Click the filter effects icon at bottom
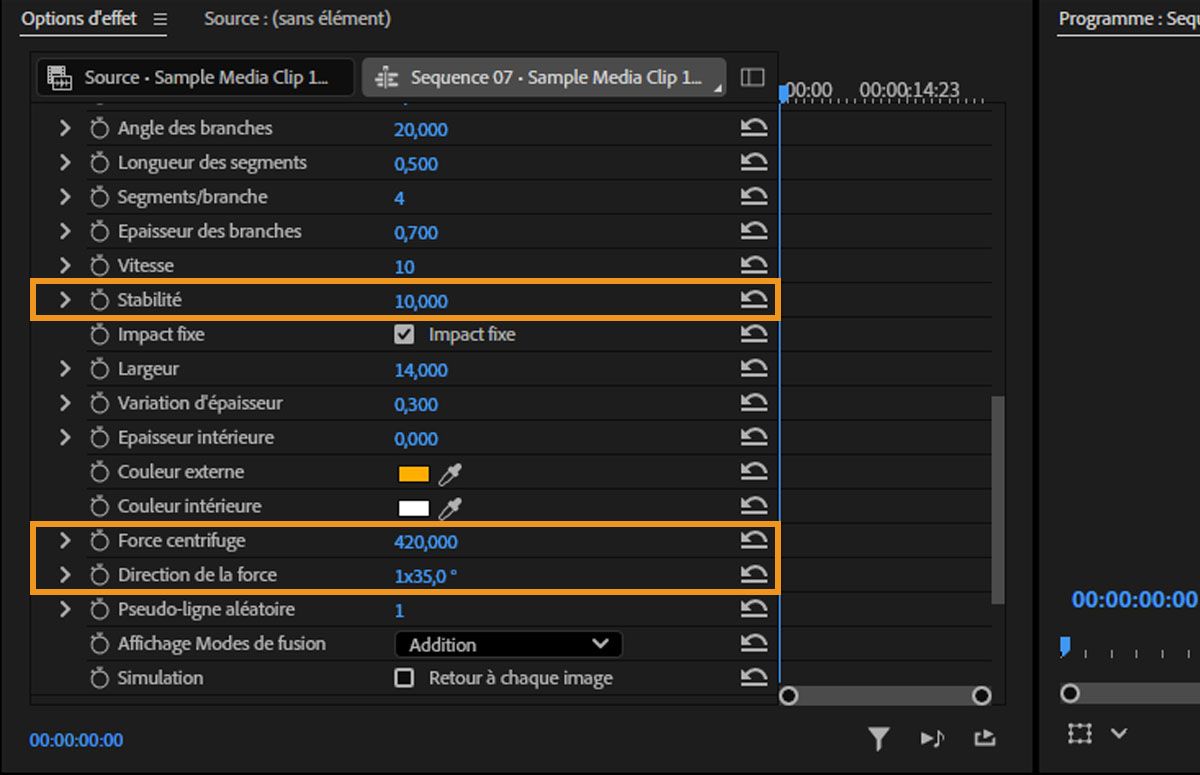The image size is (1200, 775). click(x=879, y=737)
